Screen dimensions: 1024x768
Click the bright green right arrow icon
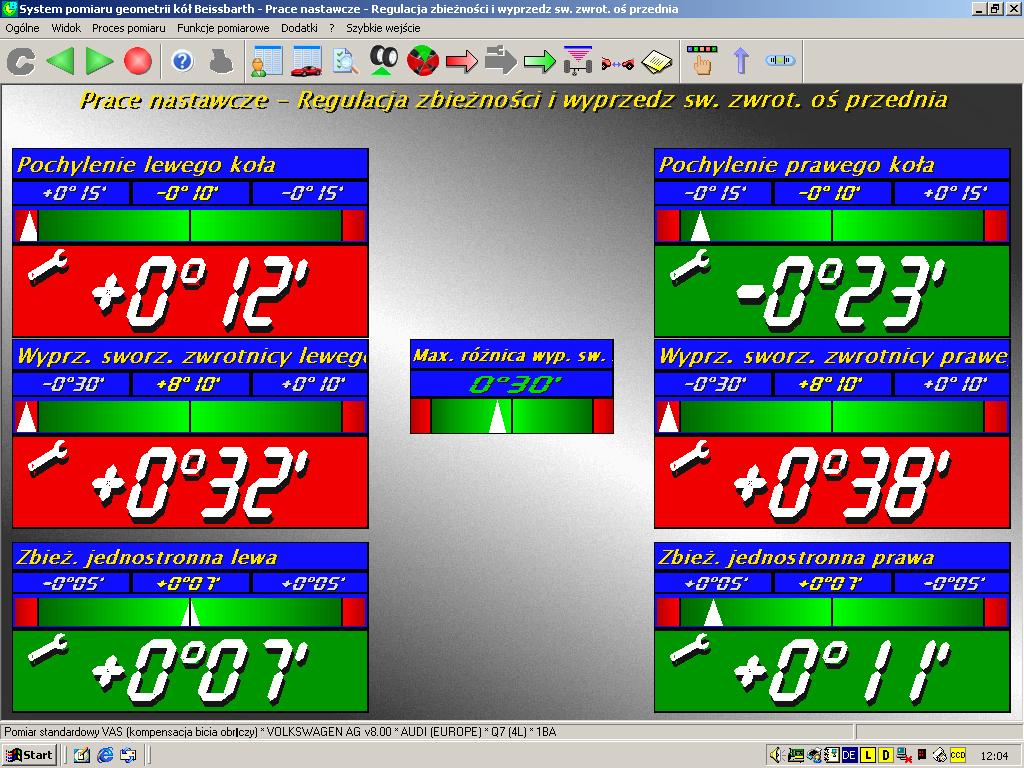(x=539, y=62)
